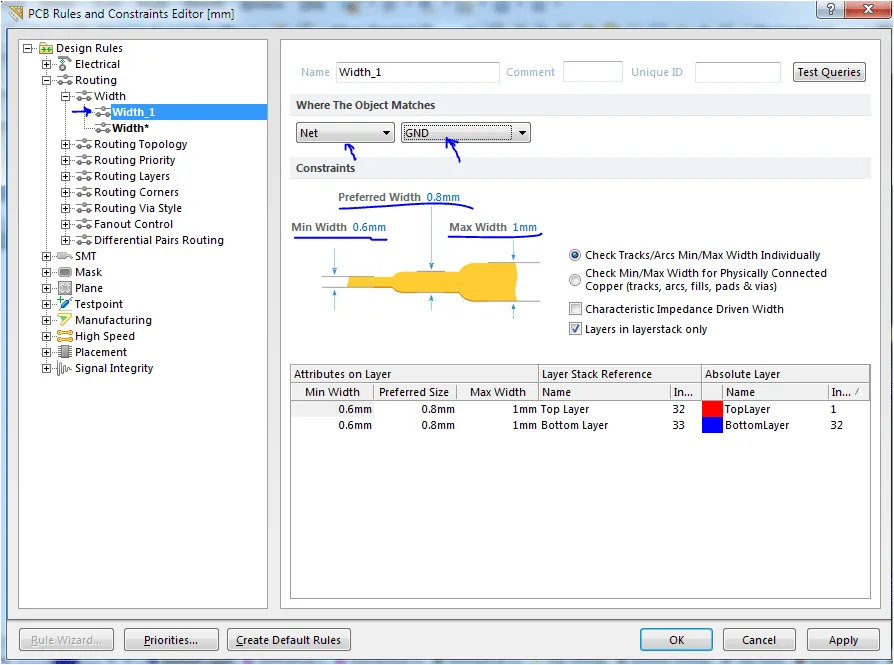Edit the Min Width 0.6mm constraint value
This screenshot has width=894, height=665.
pyautogui.click(x=369, y=227)
